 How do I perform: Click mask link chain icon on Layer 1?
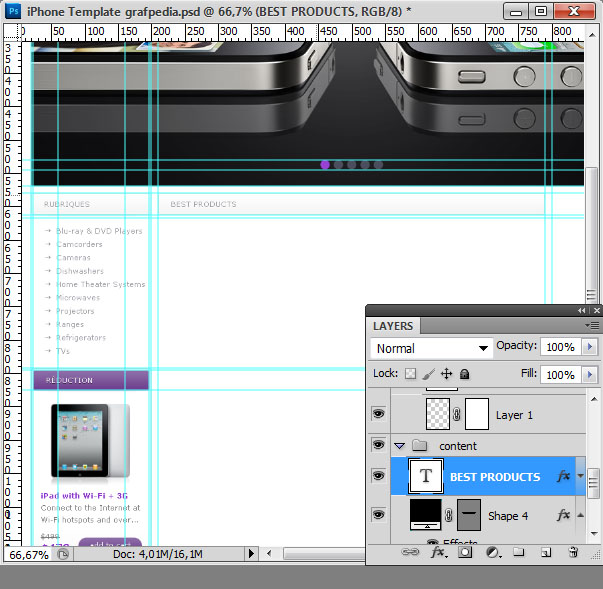tap(456, 414)
